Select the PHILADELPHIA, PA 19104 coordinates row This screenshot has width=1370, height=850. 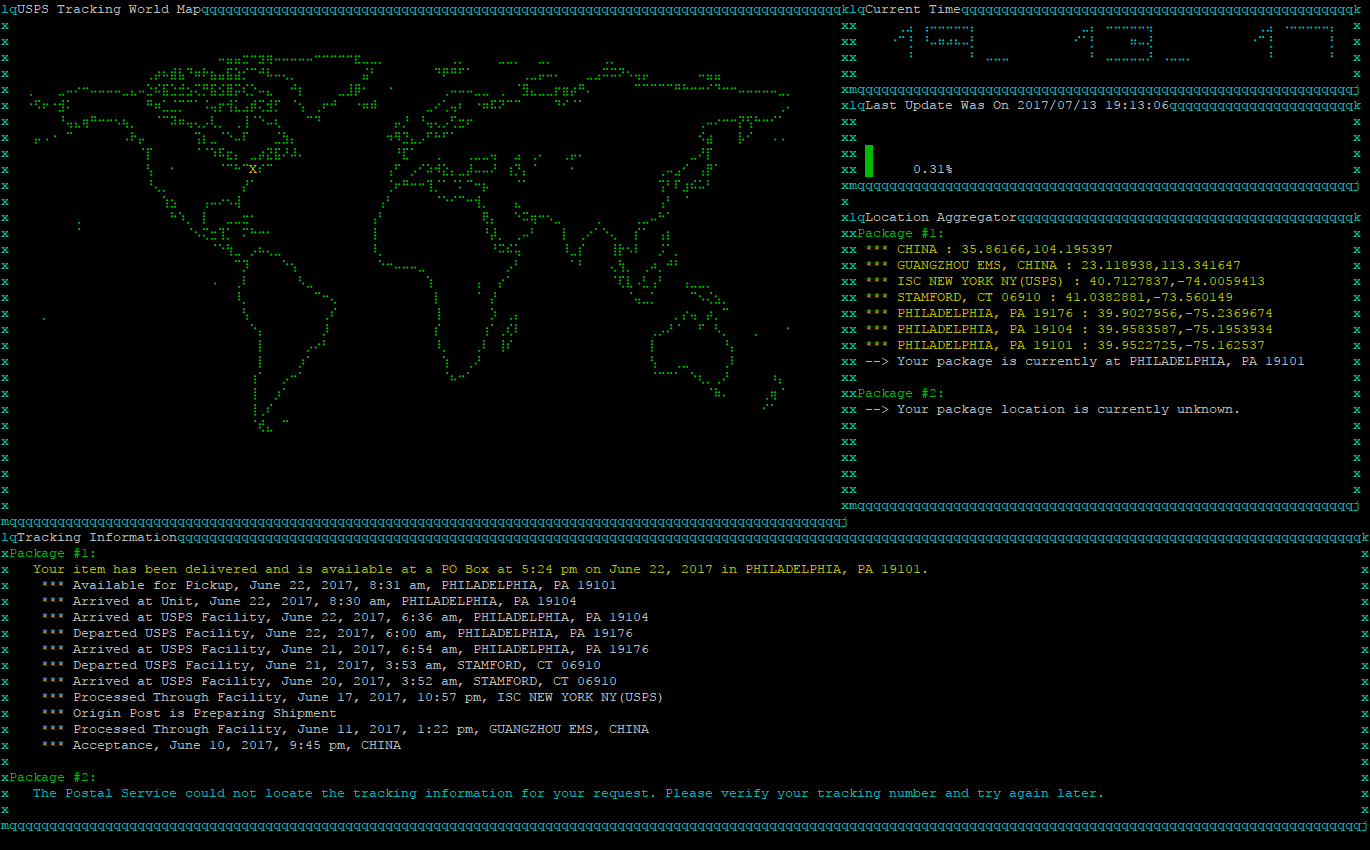(1069, 329)
